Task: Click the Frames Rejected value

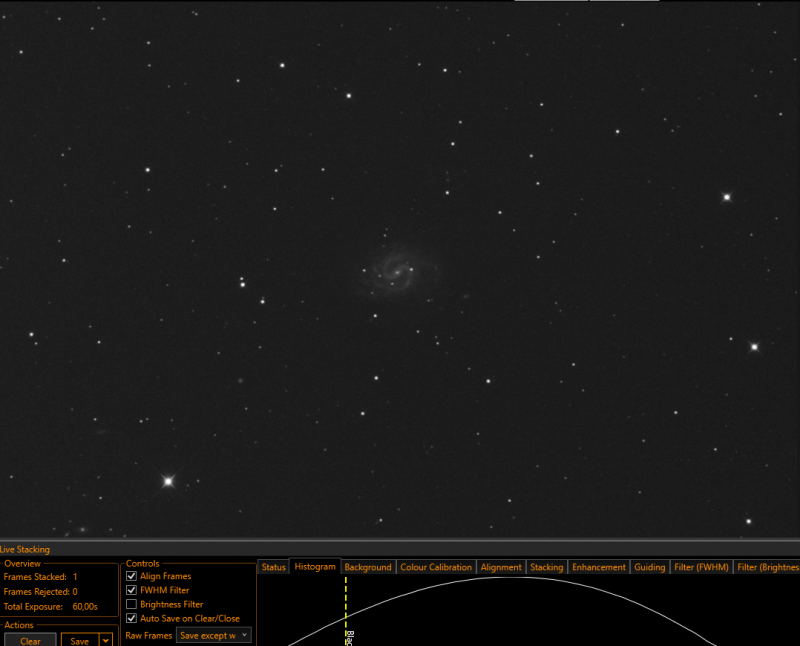Action: coord(75,591)
